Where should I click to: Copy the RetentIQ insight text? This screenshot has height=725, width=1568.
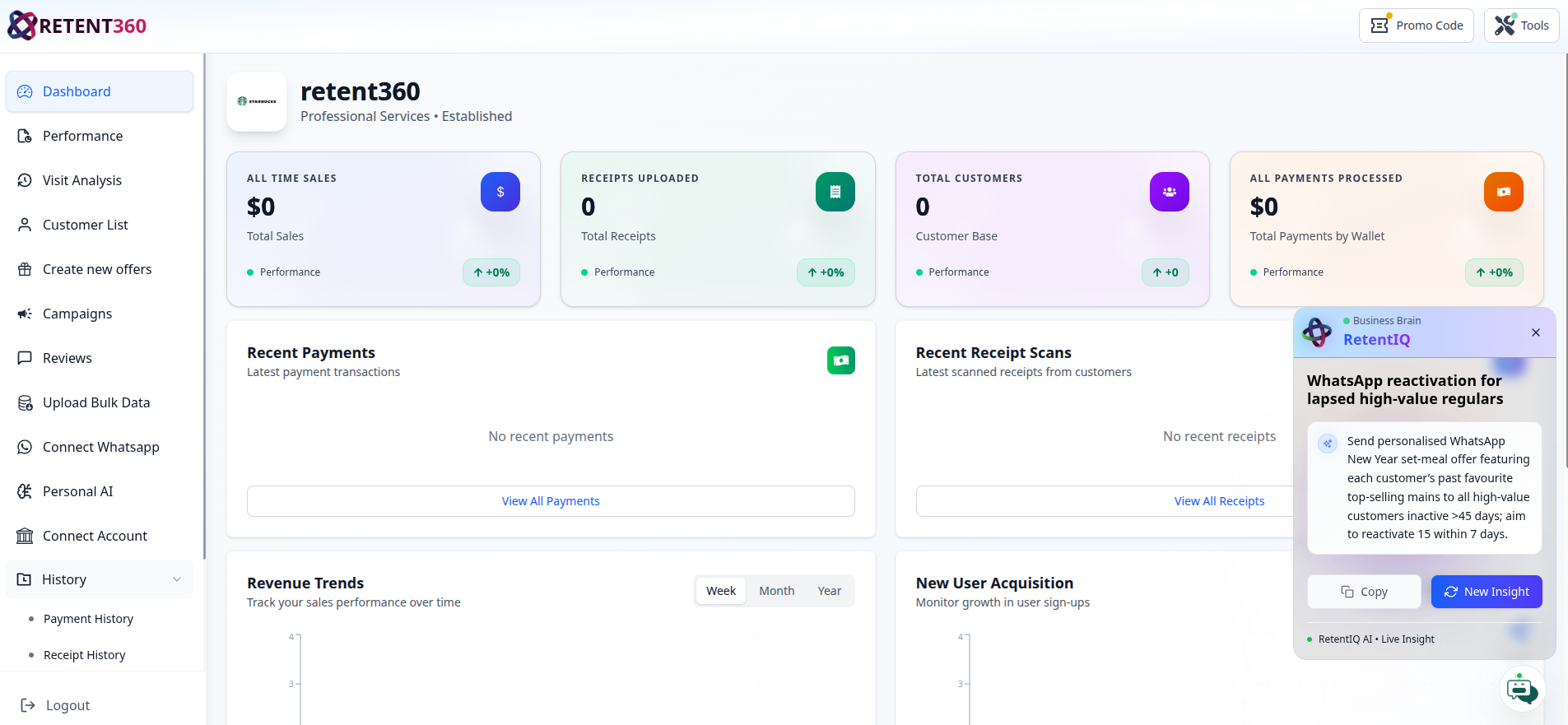(1364, 592)
